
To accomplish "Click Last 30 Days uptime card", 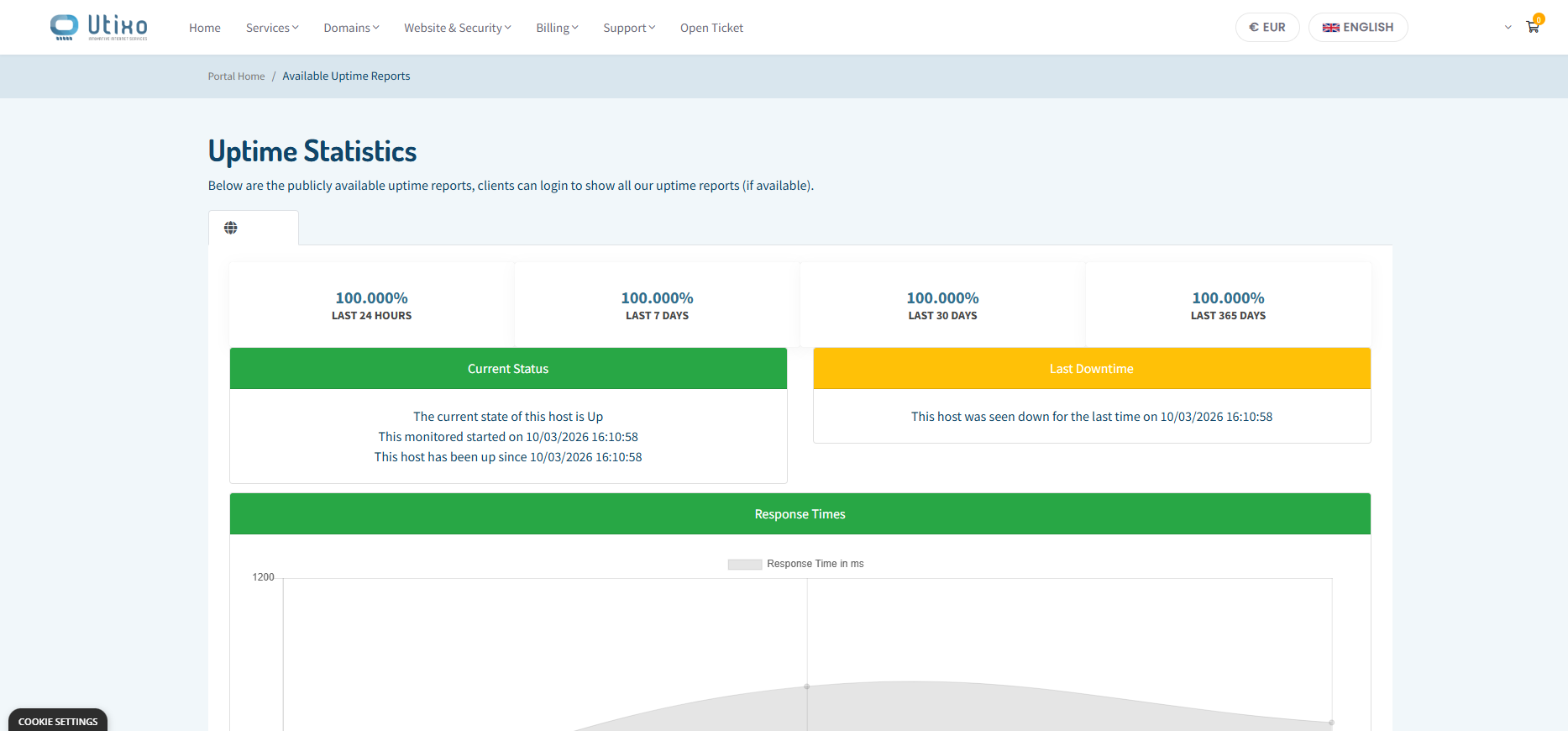I will point(942,305).
